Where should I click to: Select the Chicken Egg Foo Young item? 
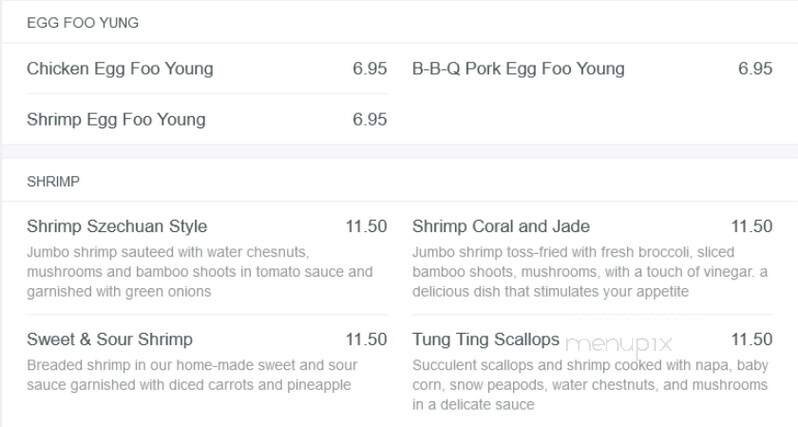tap(120, 69)
